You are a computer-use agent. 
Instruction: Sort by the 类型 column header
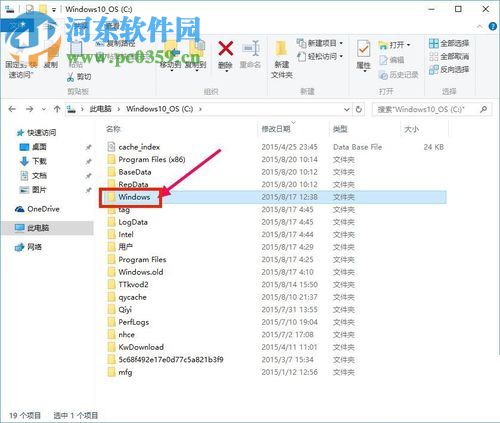point(340,129)
